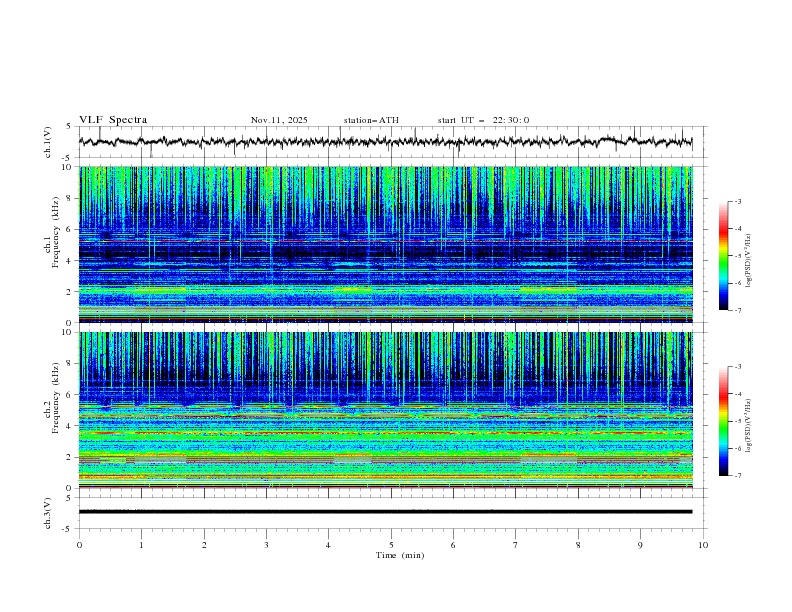Click the "-3" label on ch.1 colorbar
Viewport: 792px width, 612px height.
tap(738, 201)
